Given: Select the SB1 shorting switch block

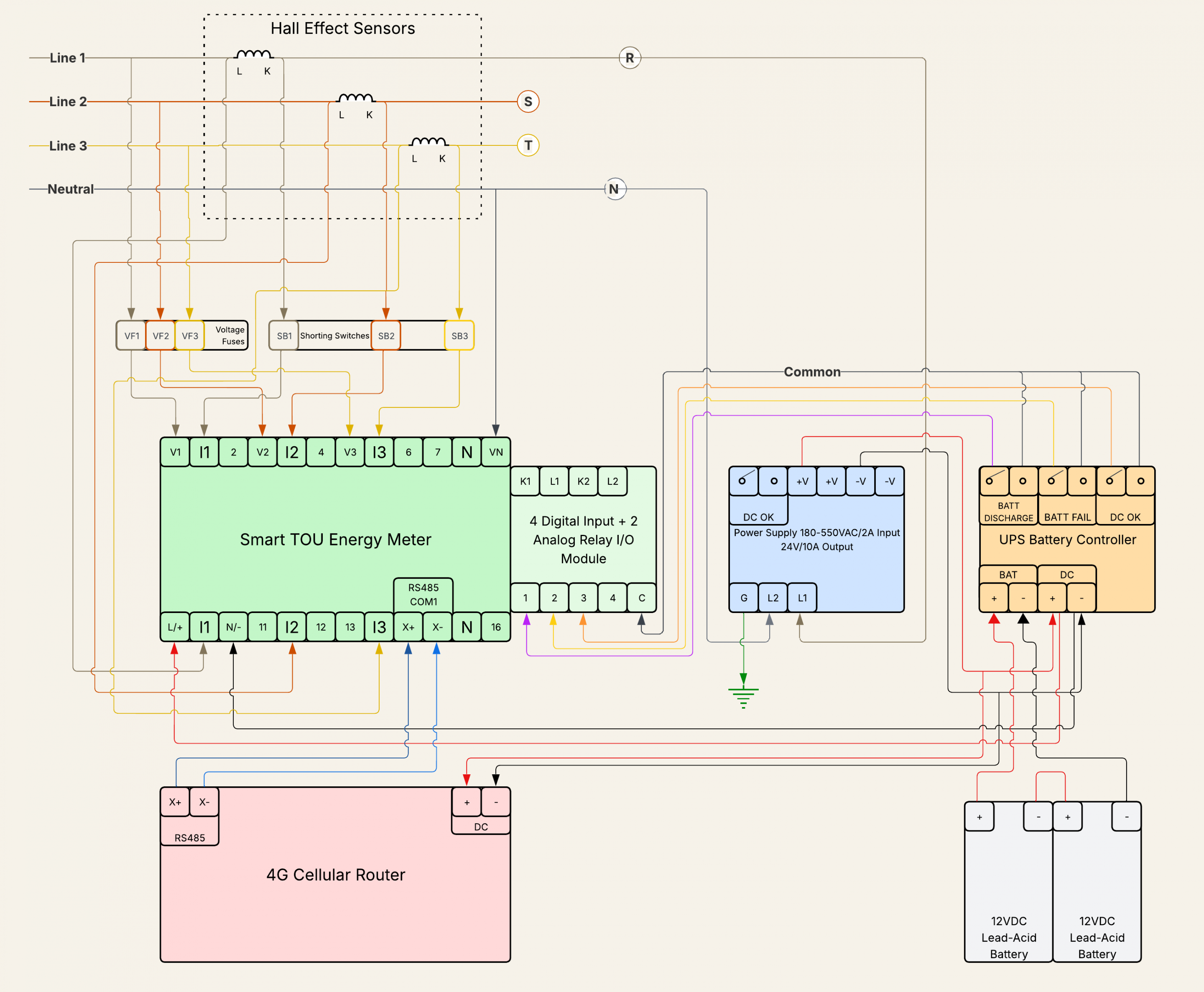Looking at the screenshot, I should coord(284,336).
